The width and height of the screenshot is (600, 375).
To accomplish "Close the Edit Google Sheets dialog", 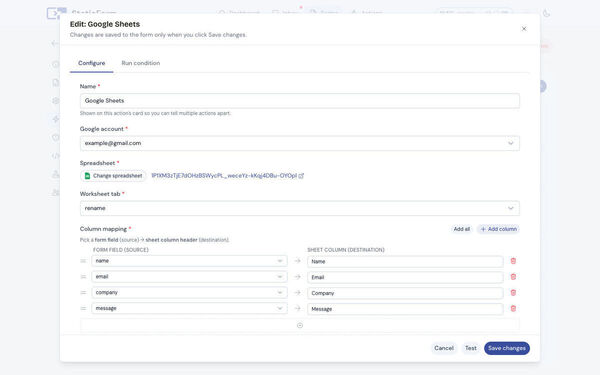I will point(524,29).
